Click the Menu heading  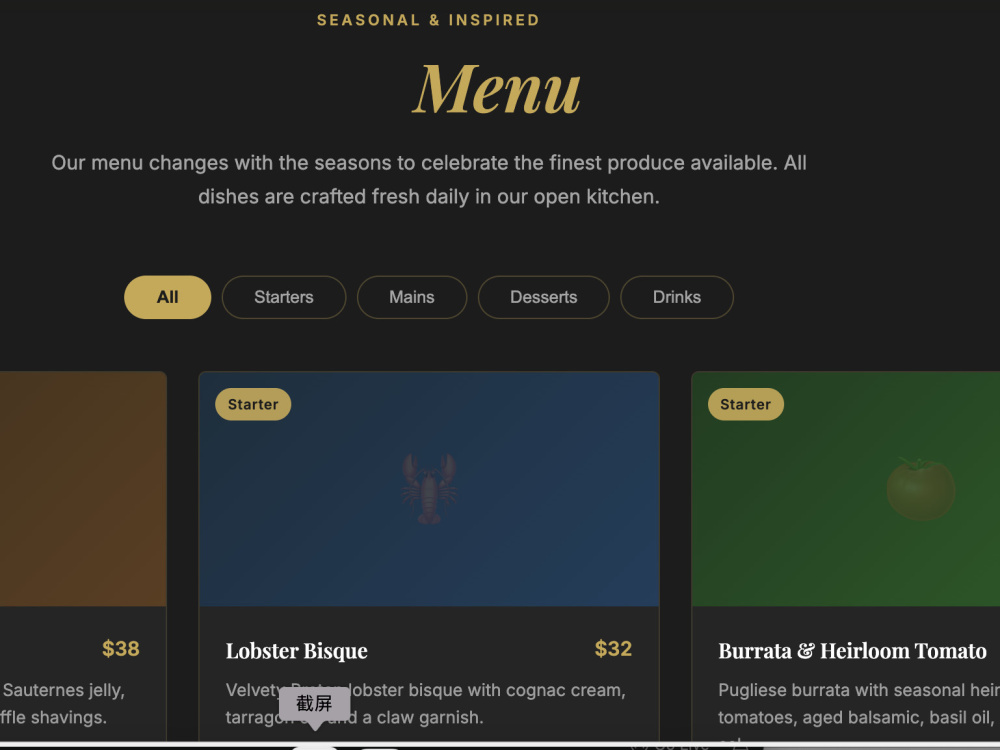click(496, 89)
